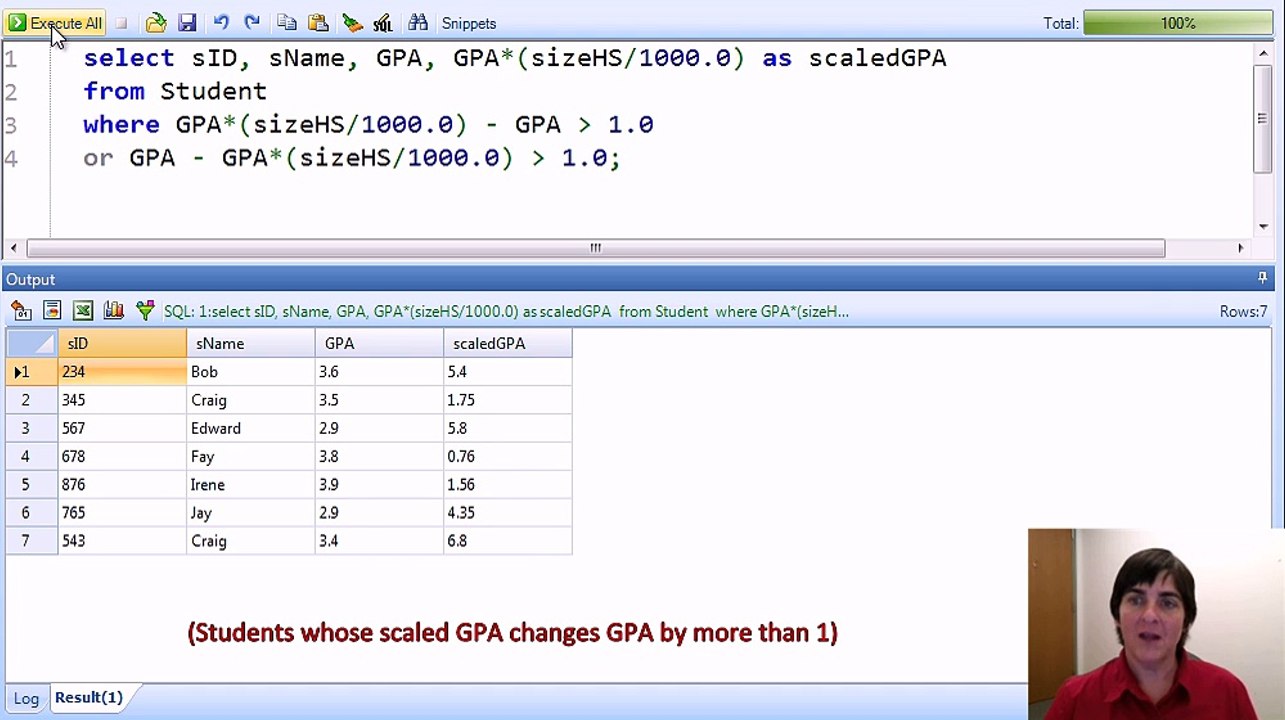This screenshot has height=720, width=1285.
Task: Click the SQL formatter icon
Action: tap(383, 23)
